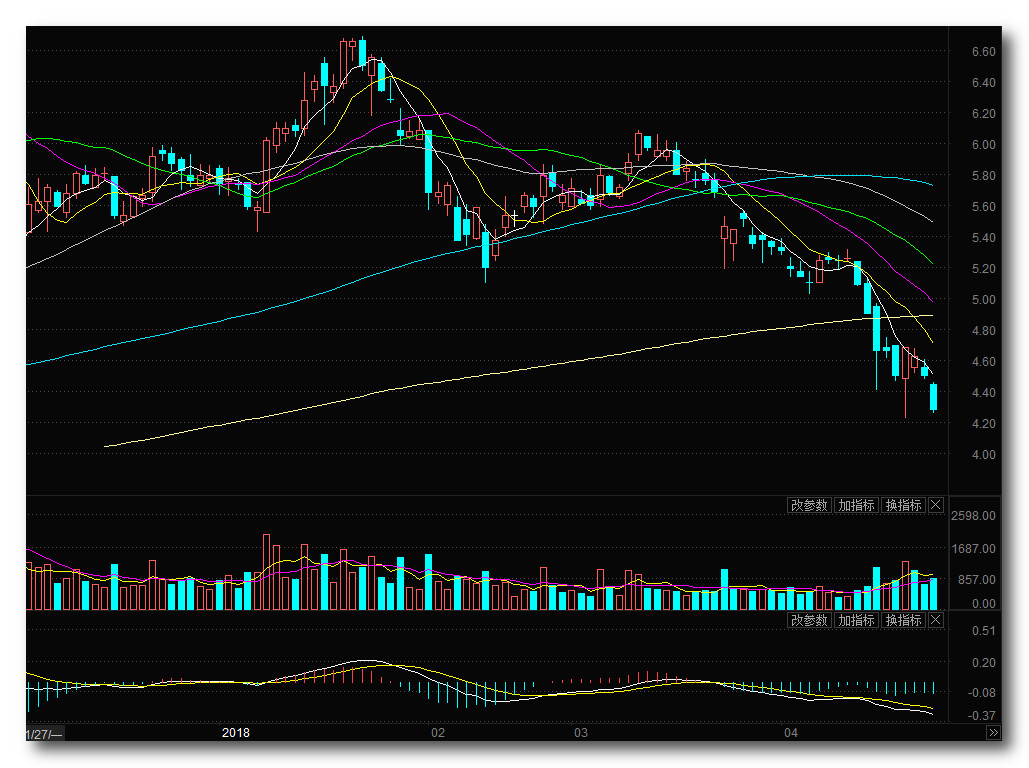Click the tallest red volume bar
This screenshot has height=768, width=1029.
[267, 572]
